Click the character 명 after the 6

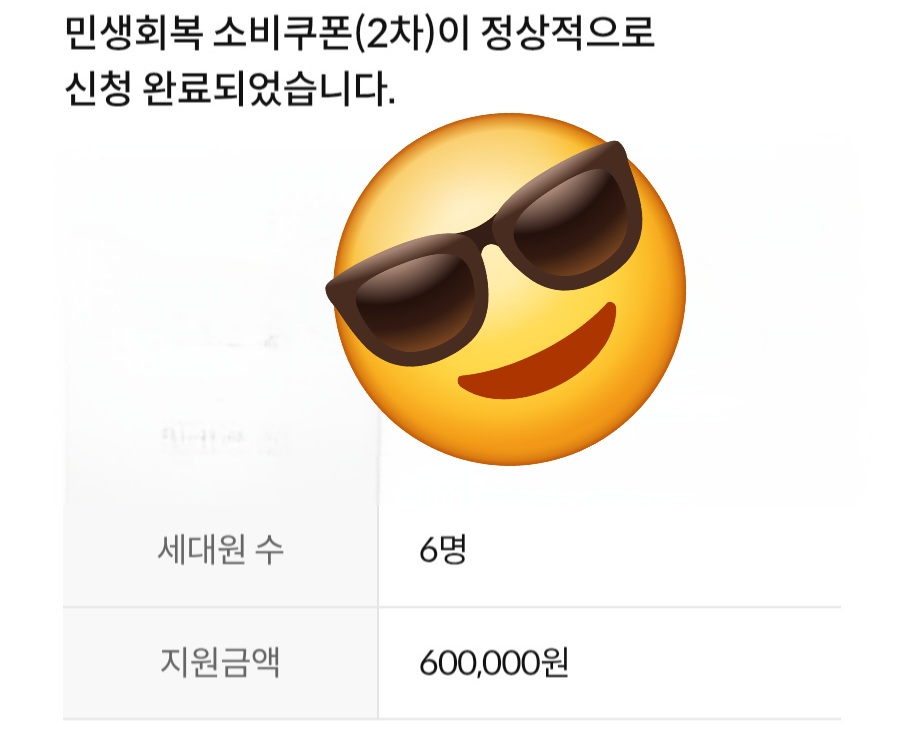pyautogui.click(x=453, y=549)
